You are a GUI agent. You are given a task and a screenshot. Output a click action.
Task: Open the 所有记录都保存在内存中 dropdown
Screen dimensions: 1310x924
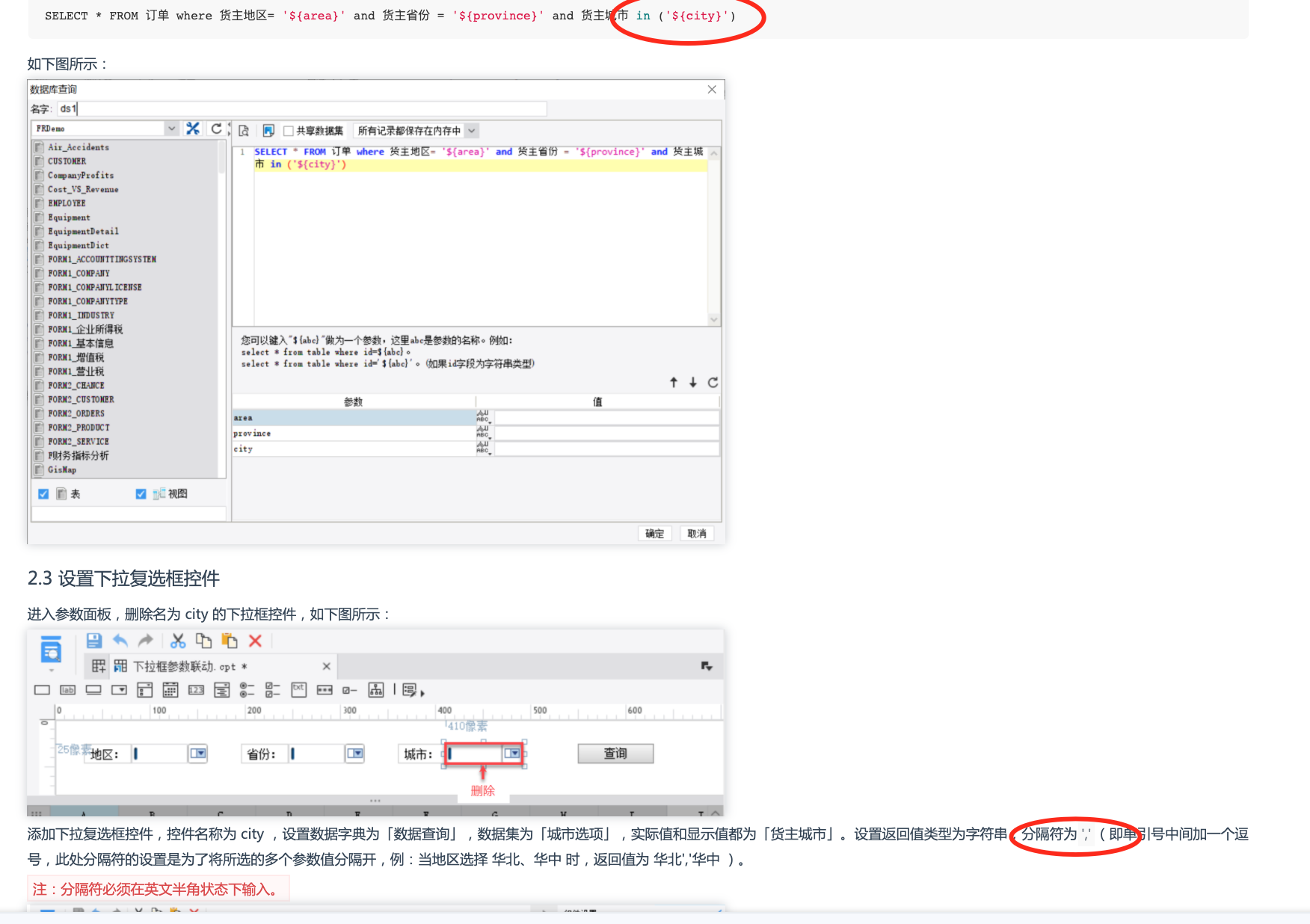[x=471, y=131]
